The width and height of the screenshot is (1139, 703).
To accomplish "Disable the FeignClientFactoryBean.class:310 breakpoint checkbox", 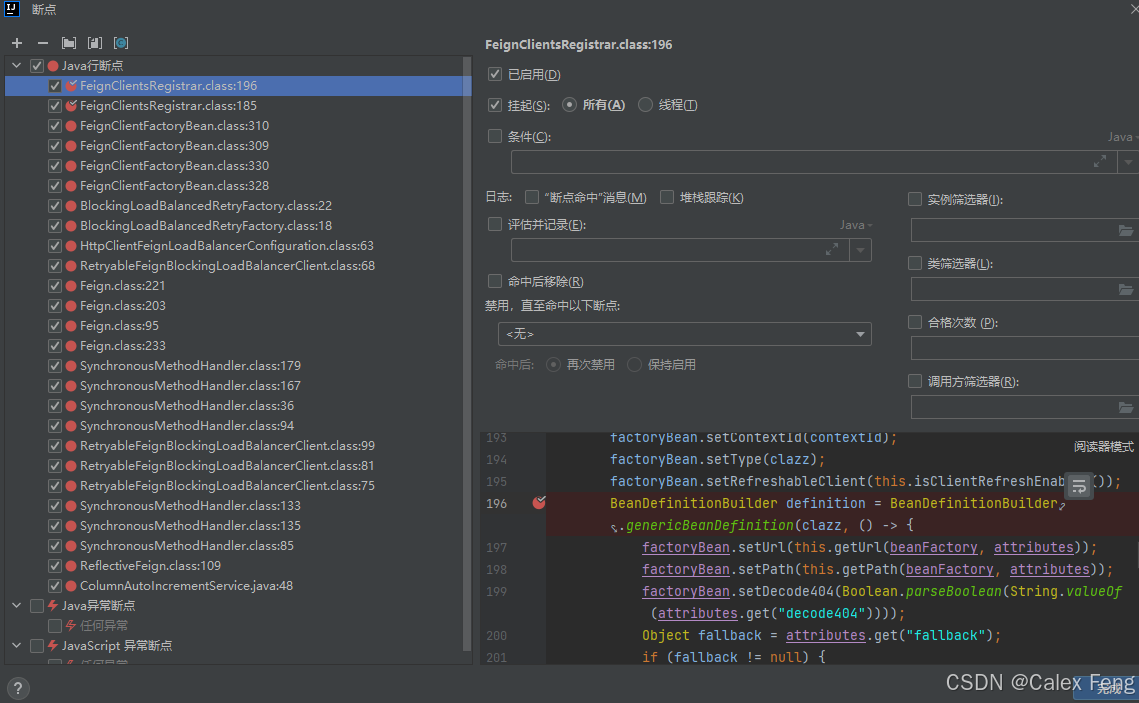I will pos(54,125).
